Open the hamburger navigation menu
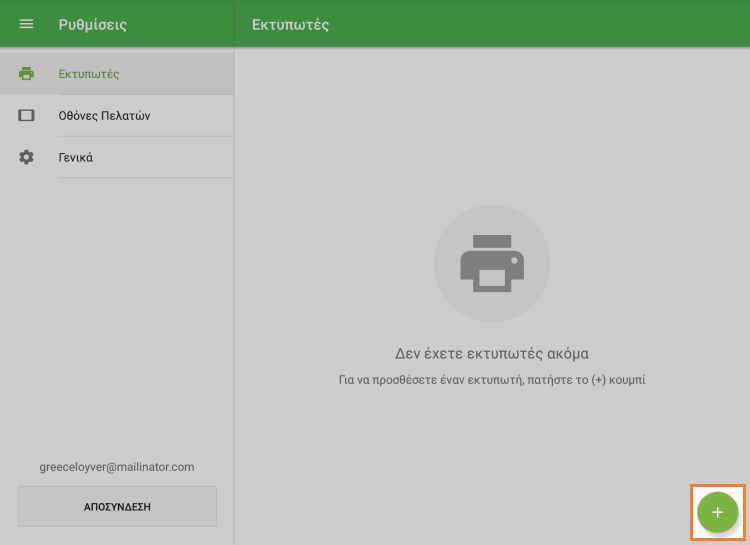This screenshot has height=545, width=750. pyautogui.click(x=26, y=24)
